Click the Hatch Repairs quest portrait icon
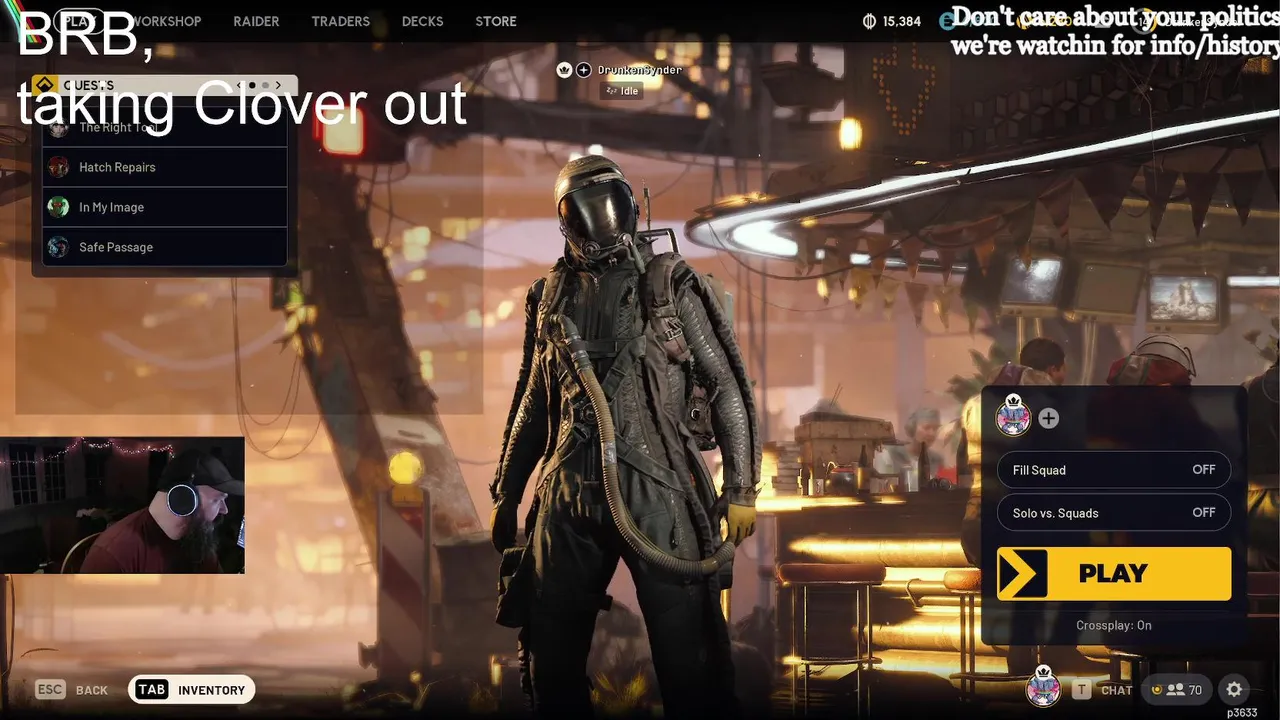1280x720 pixels. [x=59, y=167]
